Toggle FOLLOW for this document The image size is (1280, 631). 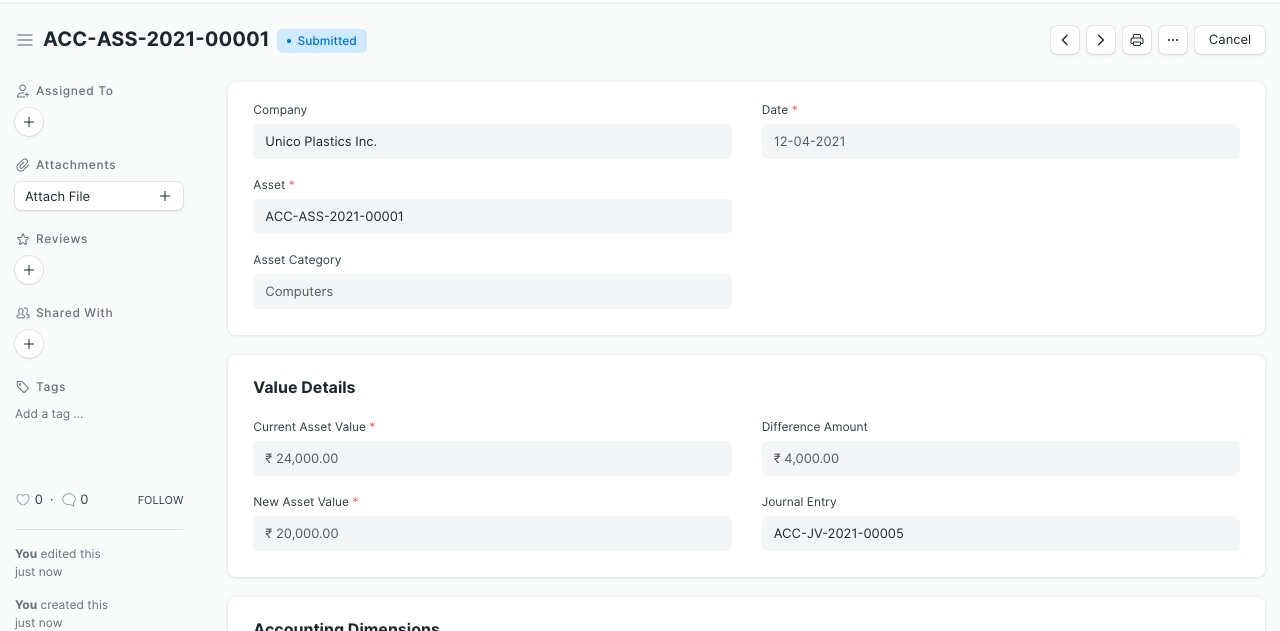coord(160,500)
